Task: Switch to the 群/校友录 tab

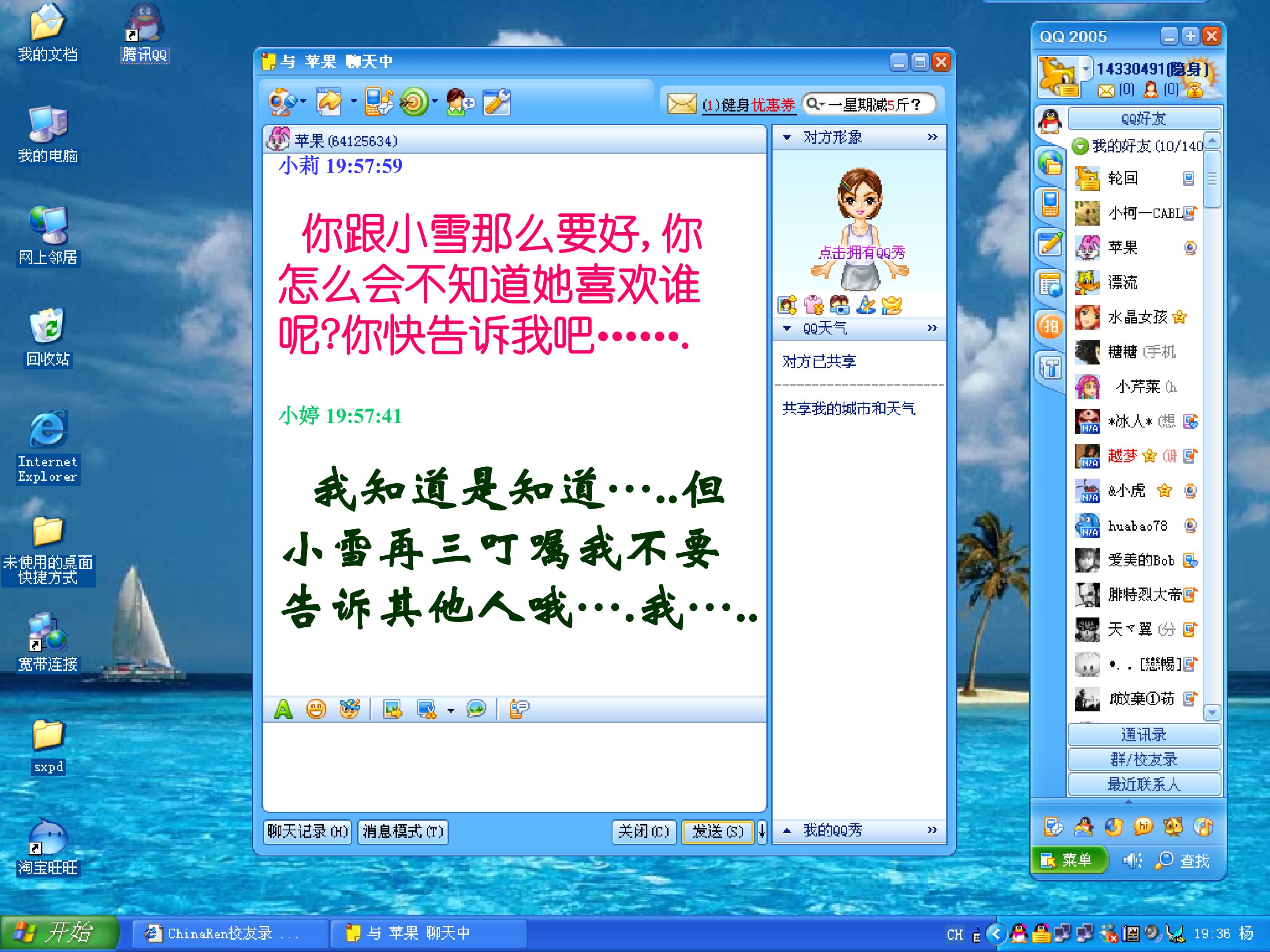Action: (x=1144, y=759)
